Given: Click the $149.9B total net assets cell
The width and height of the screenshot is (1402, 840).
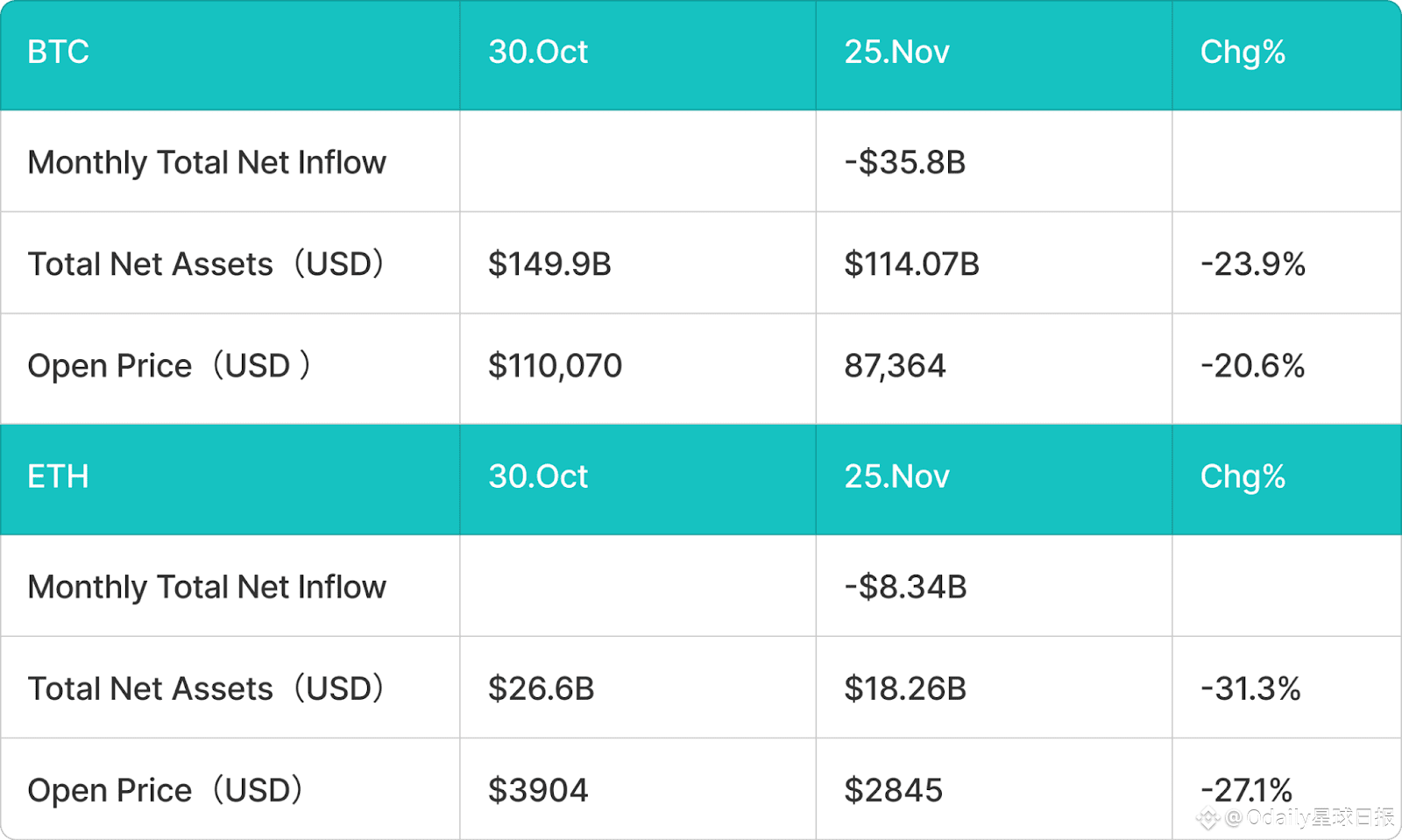Looking at the screenshot, I should [x=549, y=265].
